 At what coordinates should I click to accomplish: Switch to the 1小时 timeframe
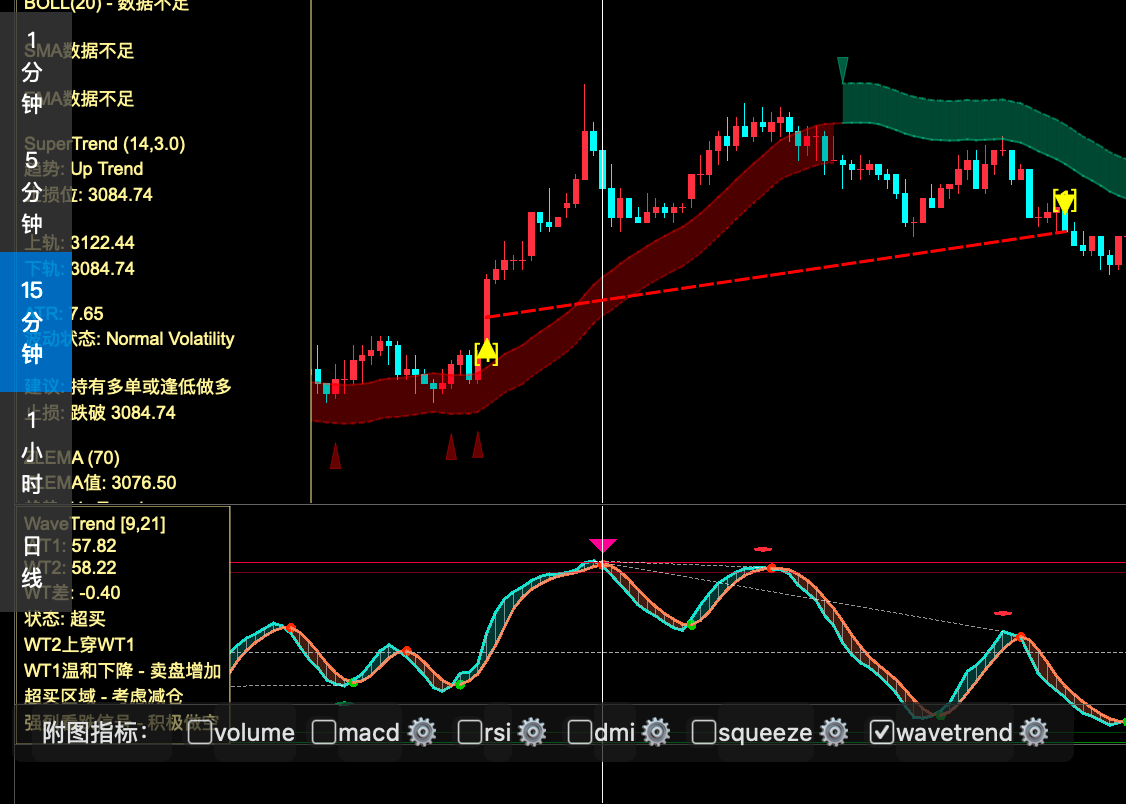tap(36, 452)
